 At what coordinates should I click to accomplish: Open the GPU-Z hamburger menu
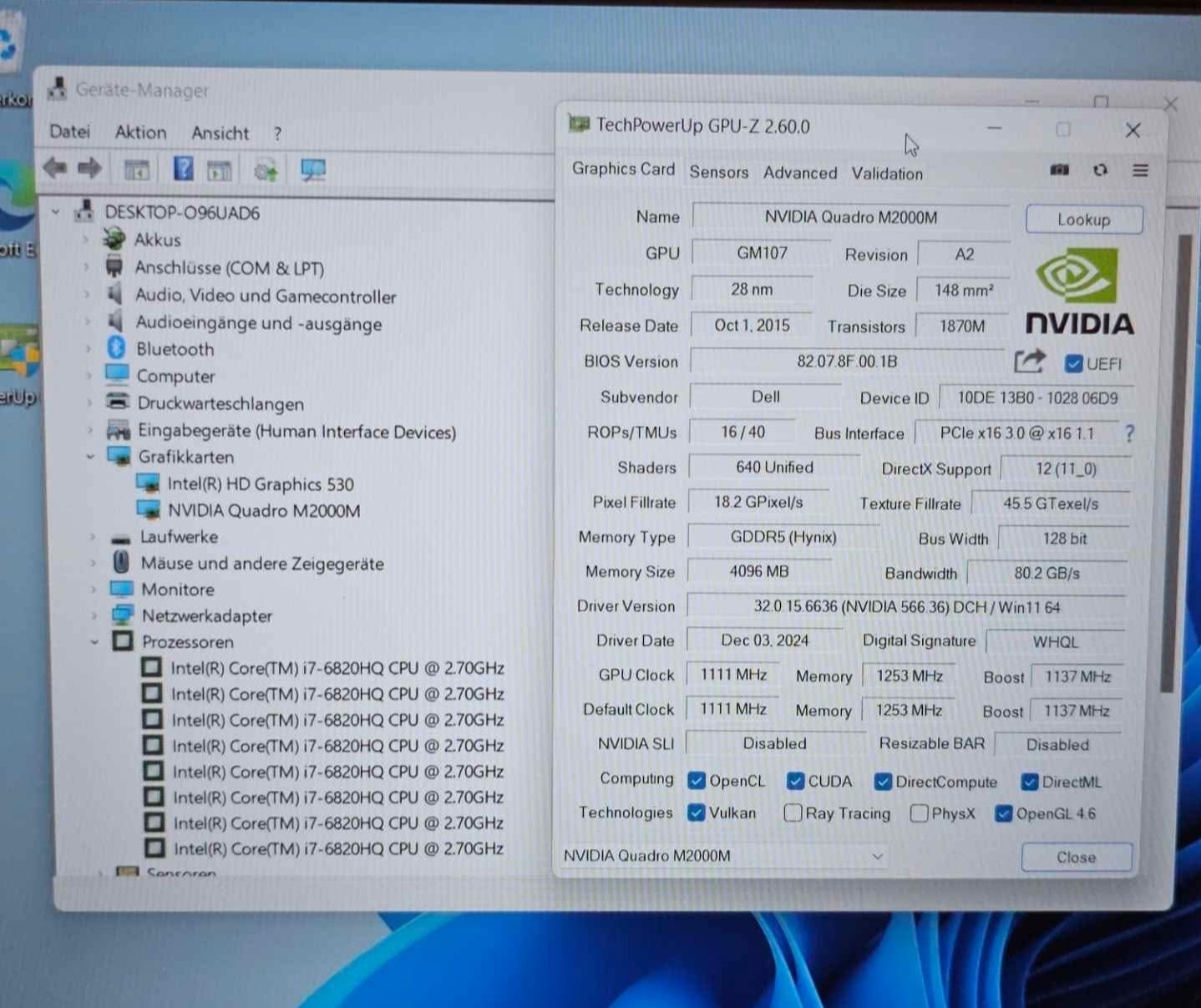[x=1140, y=170]
